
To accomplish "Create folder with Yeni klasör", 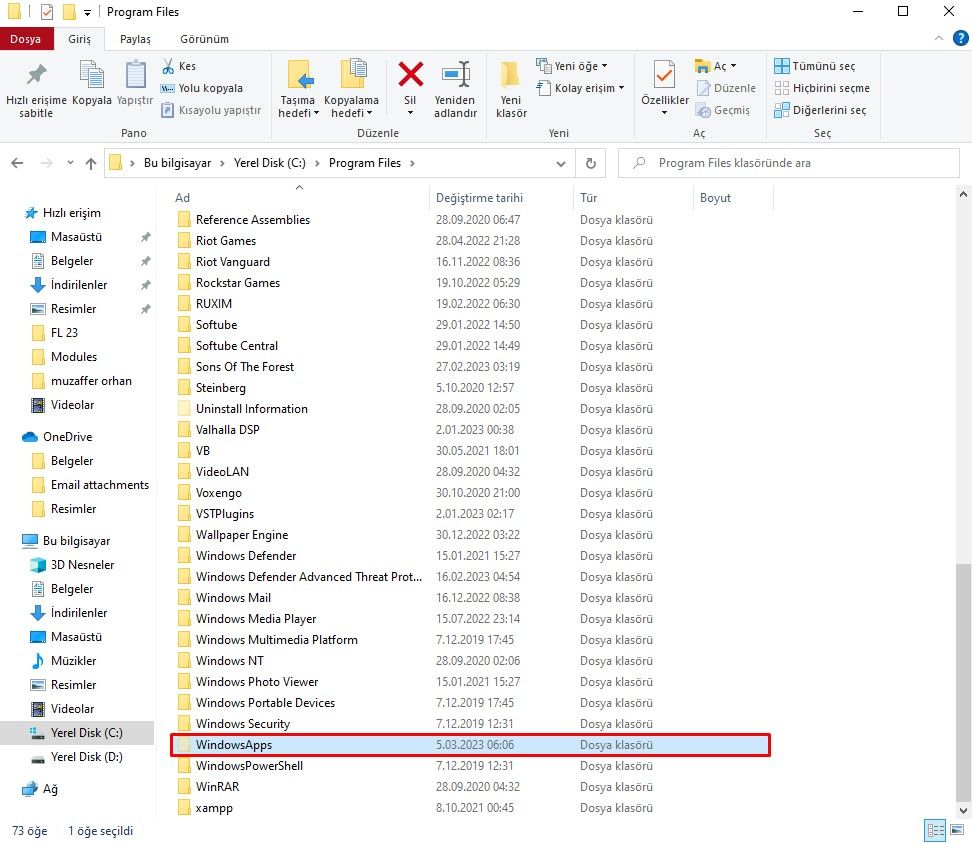I will pyautogui.click(x=511, y=88).
